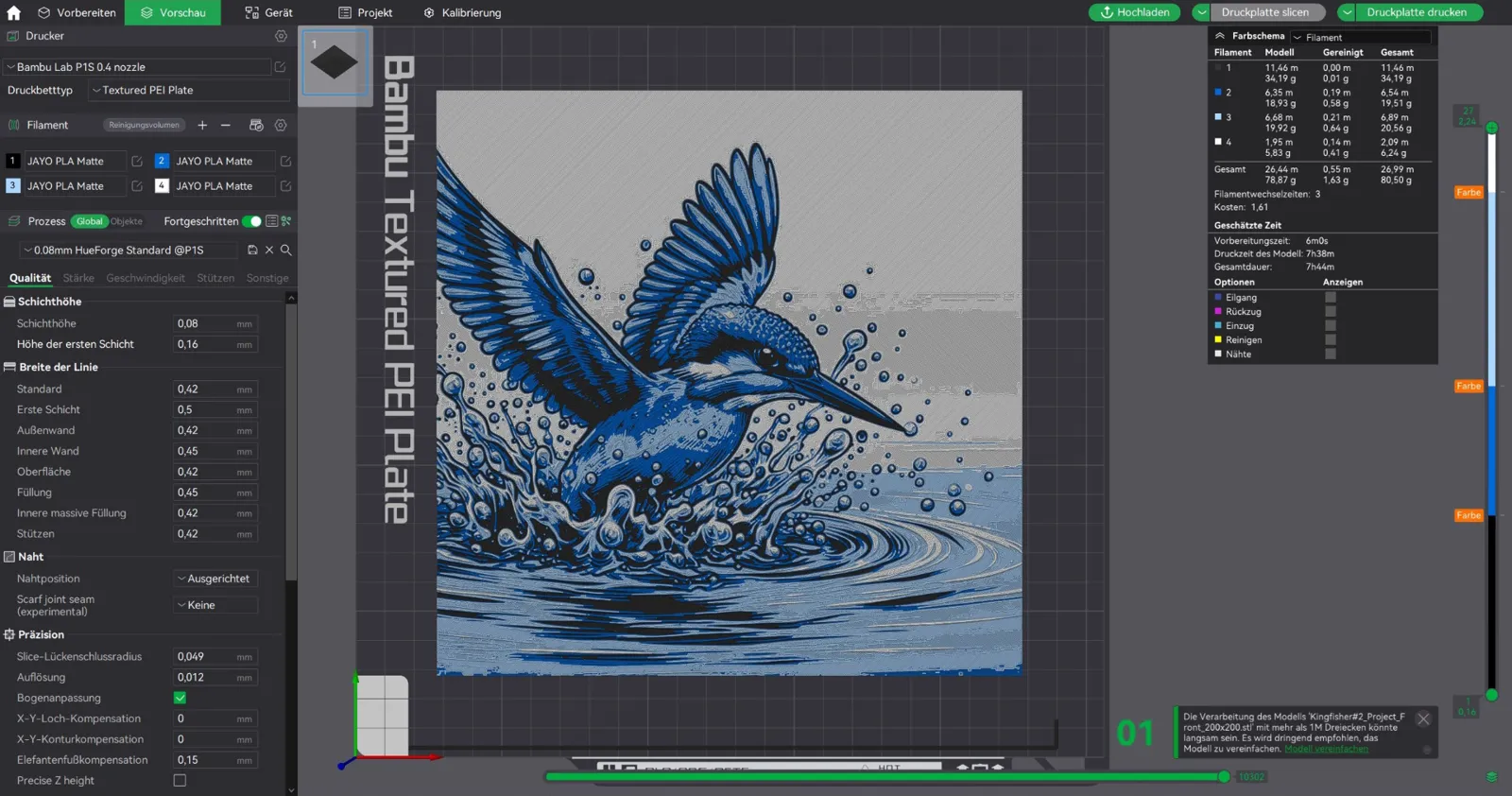1512x796 pixels.
Task: Edit filament 1 JAYO PLA Matte preset
Action: tap(137, 162)
